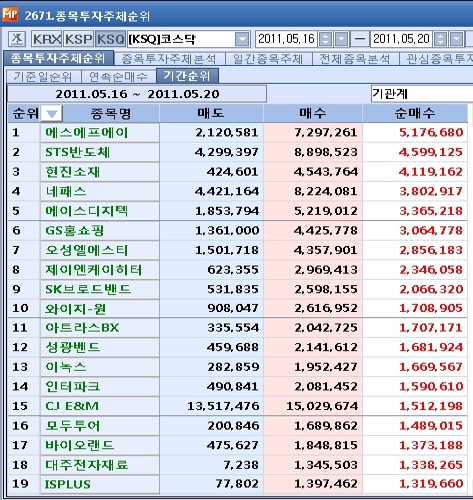
Task: Click the 종목명 column header
Action: click(111, 114)
